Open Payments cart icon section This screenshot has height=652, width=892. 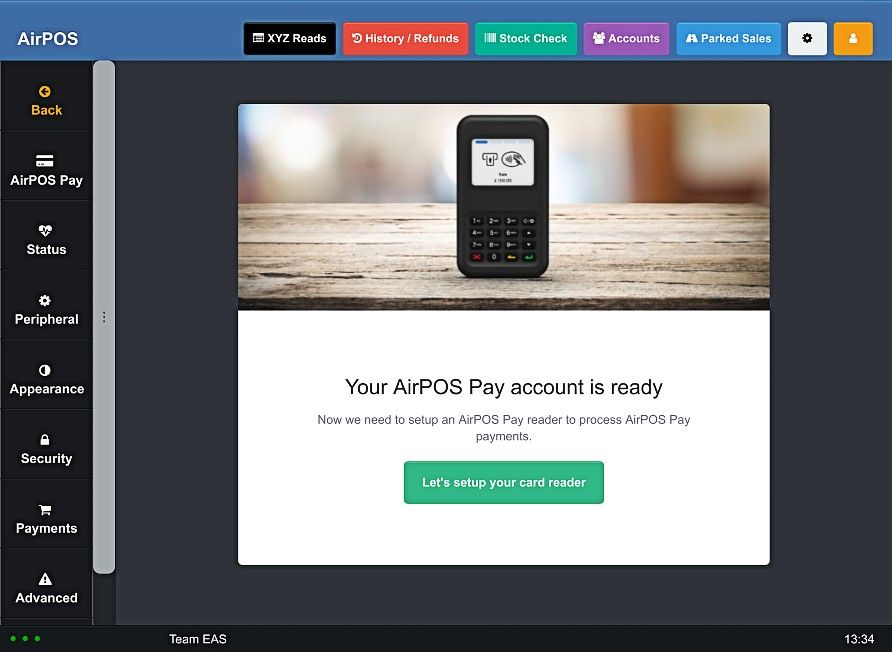tap(45, 510)
